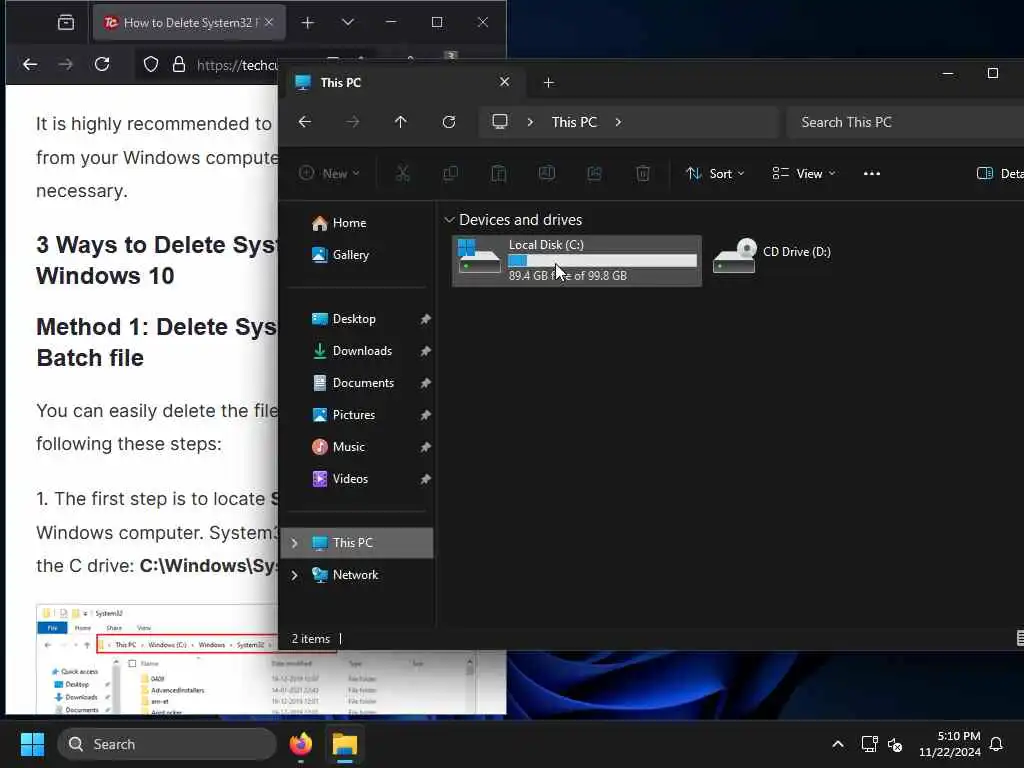Go back in Firefox
The image size is (1024, 768).
pos(30,65)
